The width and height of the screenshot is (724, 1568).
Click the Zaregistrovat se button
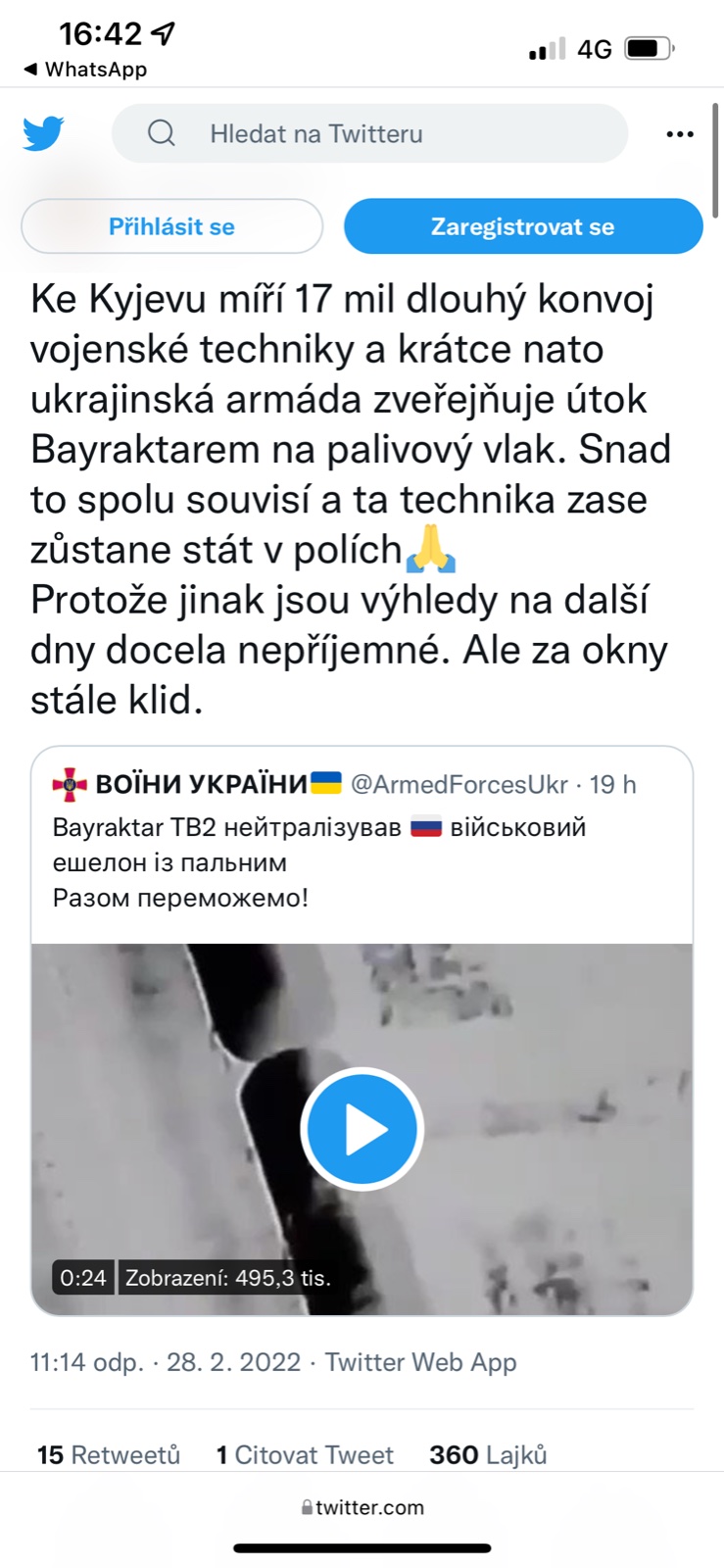[x=523, y=226]
